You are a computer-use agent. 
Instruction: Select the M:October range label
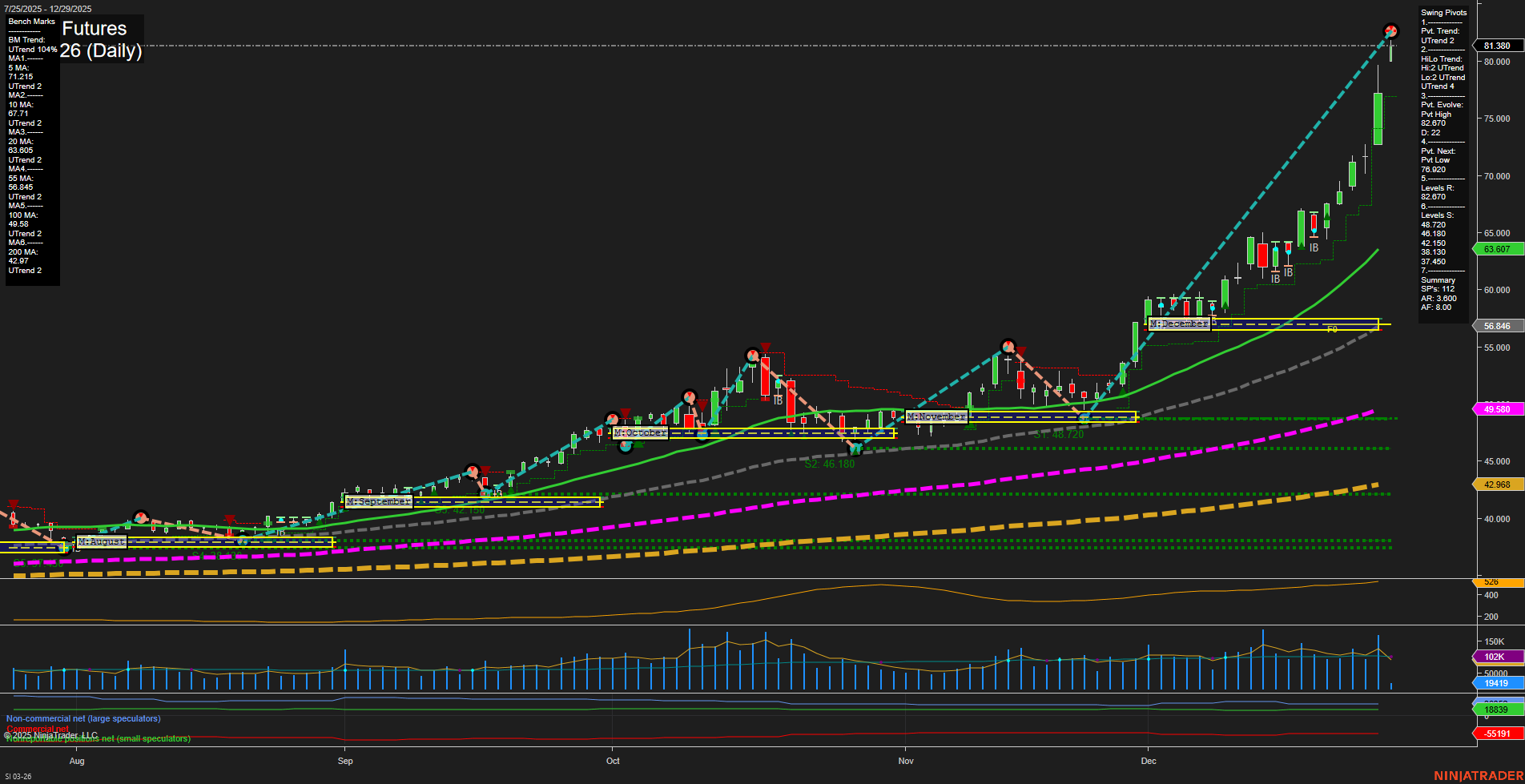639,432
